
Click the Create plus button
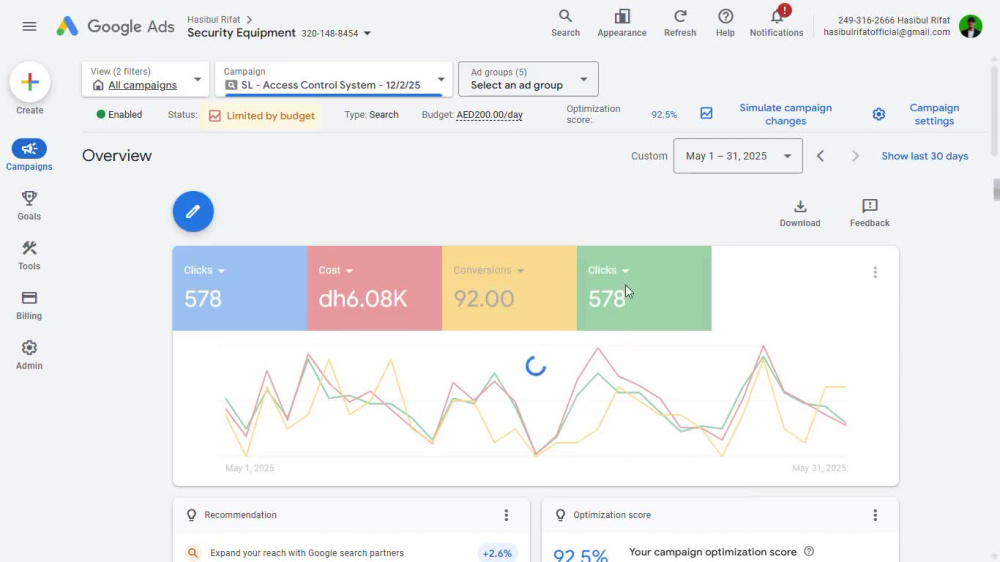tap(29, 82)
